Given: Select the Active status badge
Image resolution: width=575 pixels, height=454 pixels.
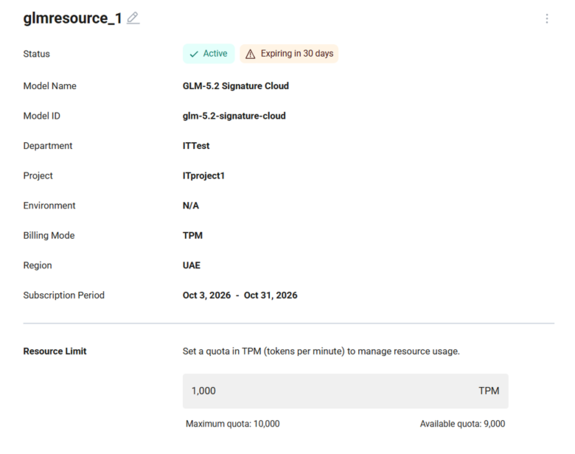Looking at the screenshot, I should 209,54.
